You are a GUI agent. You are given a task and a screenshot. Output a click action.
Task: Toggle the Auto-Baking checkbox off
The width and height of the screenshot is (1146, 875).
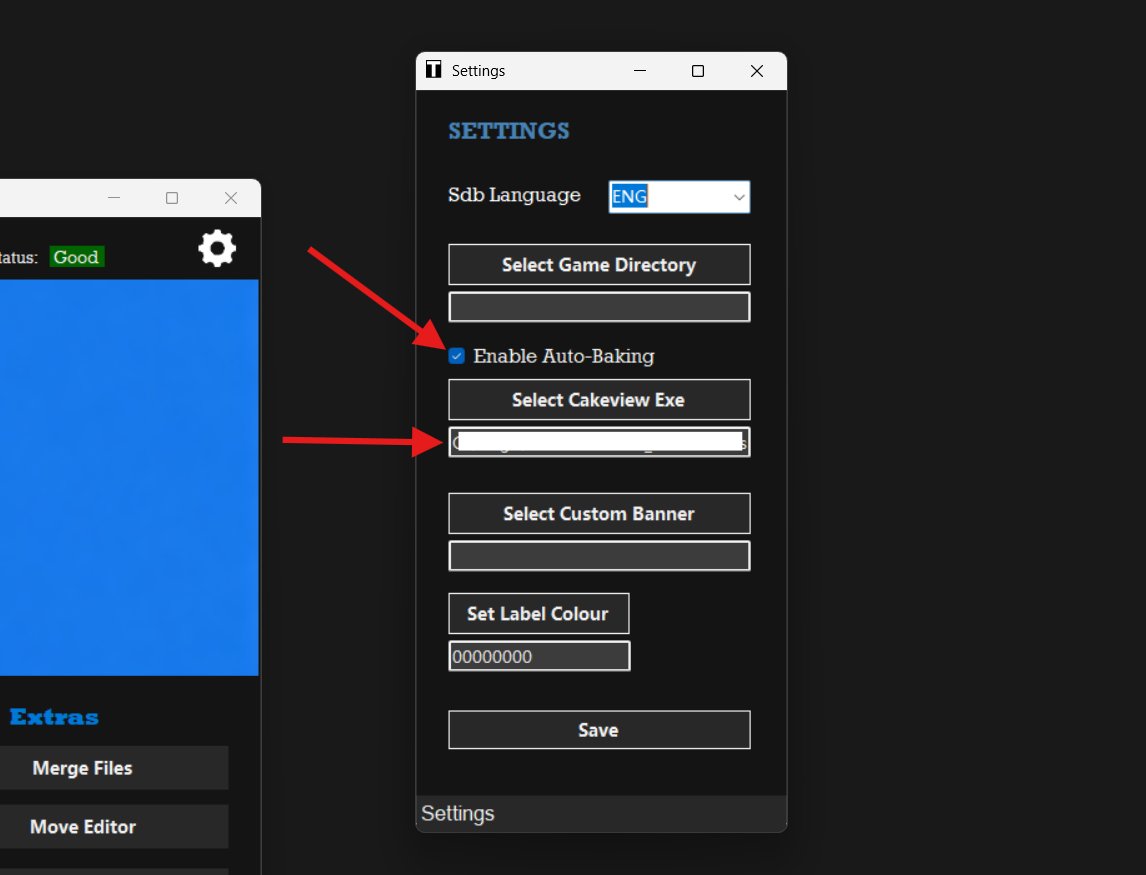[456, 355]
